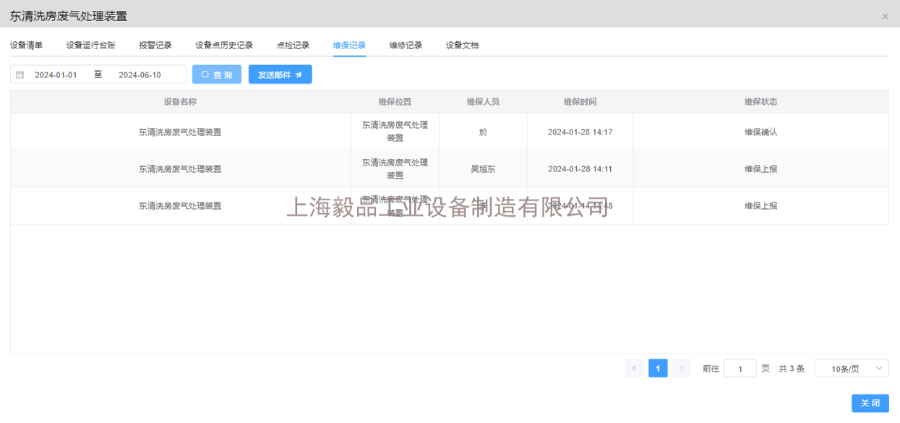Go to the 维修记录 tab

[405, 45]
